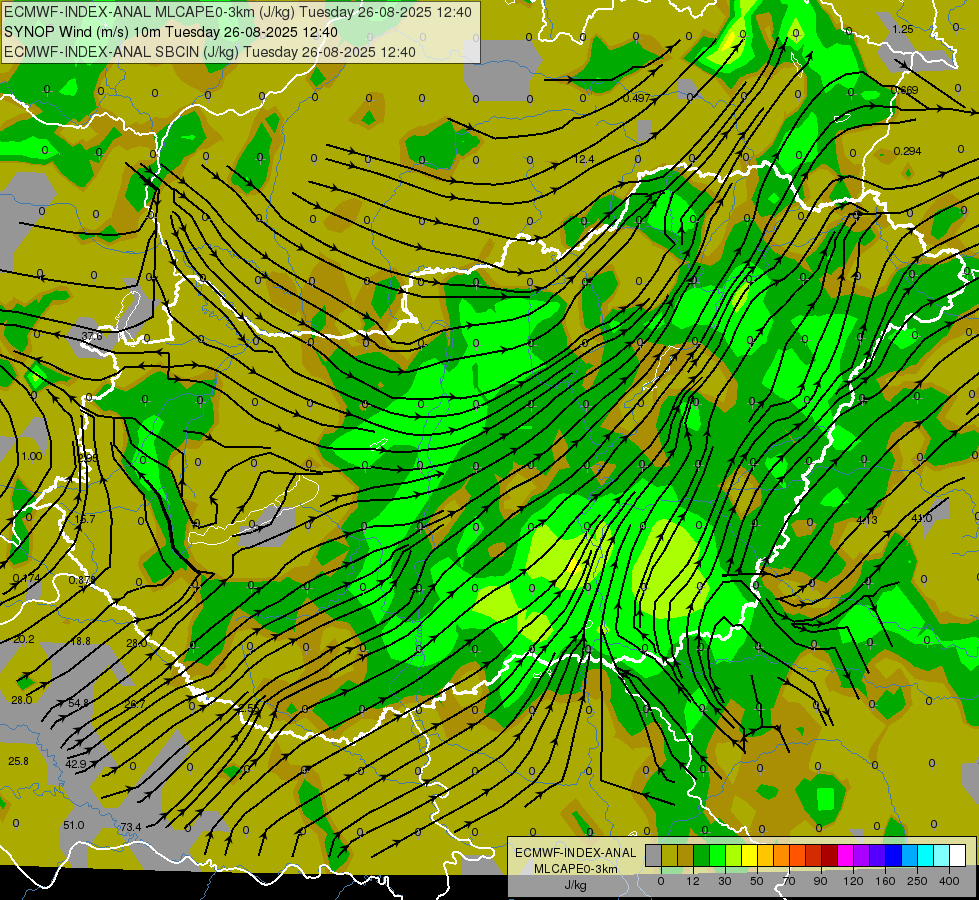Click the map value 73.4
979x900 pixels.
click(x=130, y=827)
